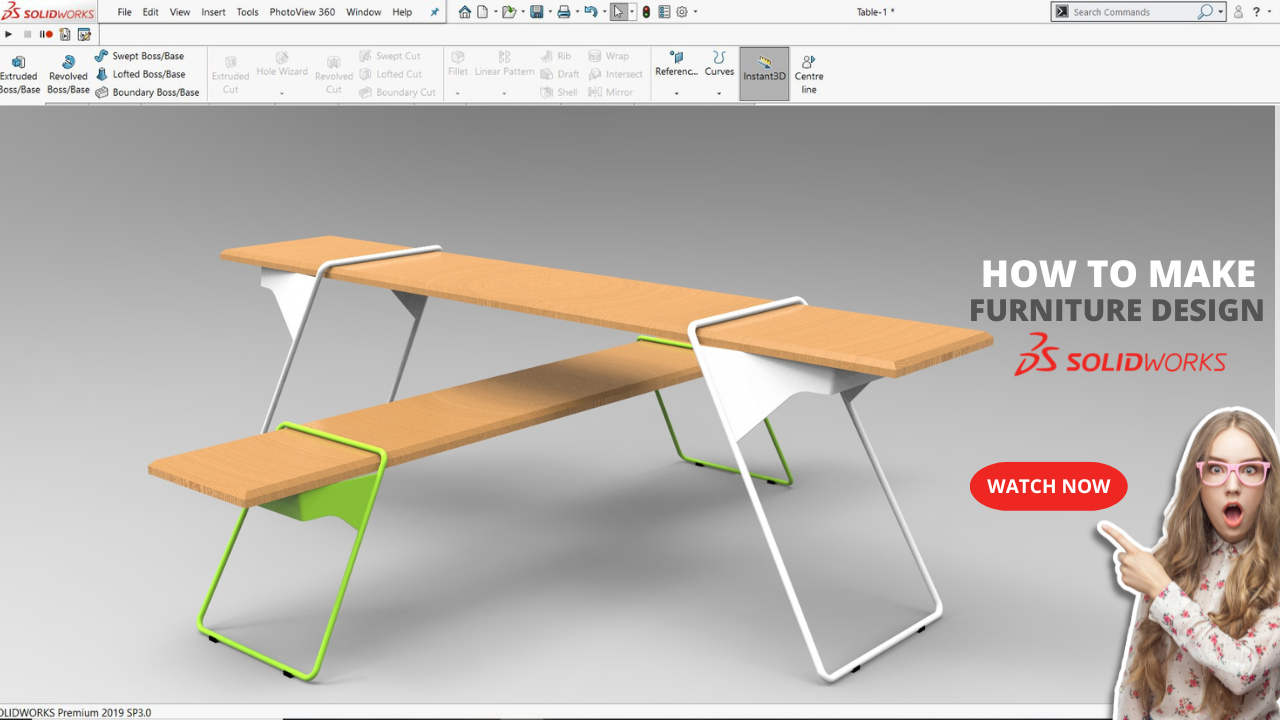1280x720 pixels.
Task: Open File Properties icon
Action: click(x=664, y=12)
